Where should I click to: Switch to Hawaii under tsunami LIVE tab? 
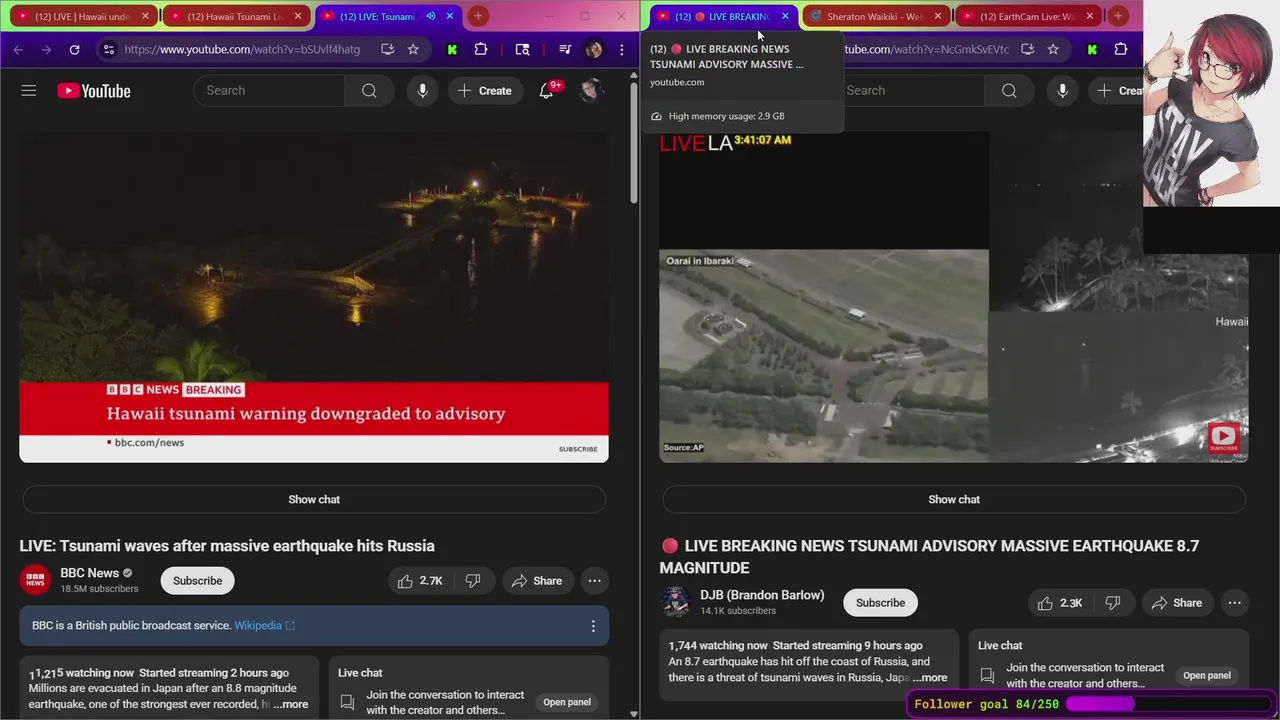[x=83, y=16]
